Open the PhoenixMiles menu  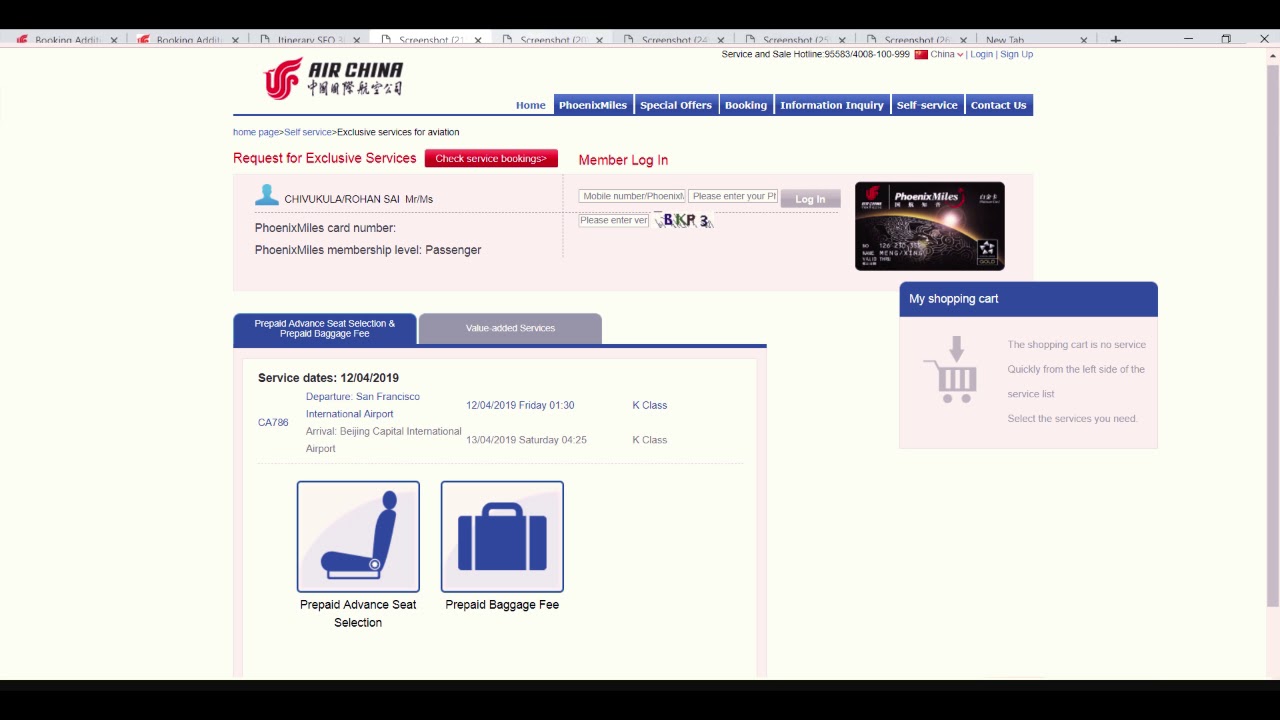(593, 105)
